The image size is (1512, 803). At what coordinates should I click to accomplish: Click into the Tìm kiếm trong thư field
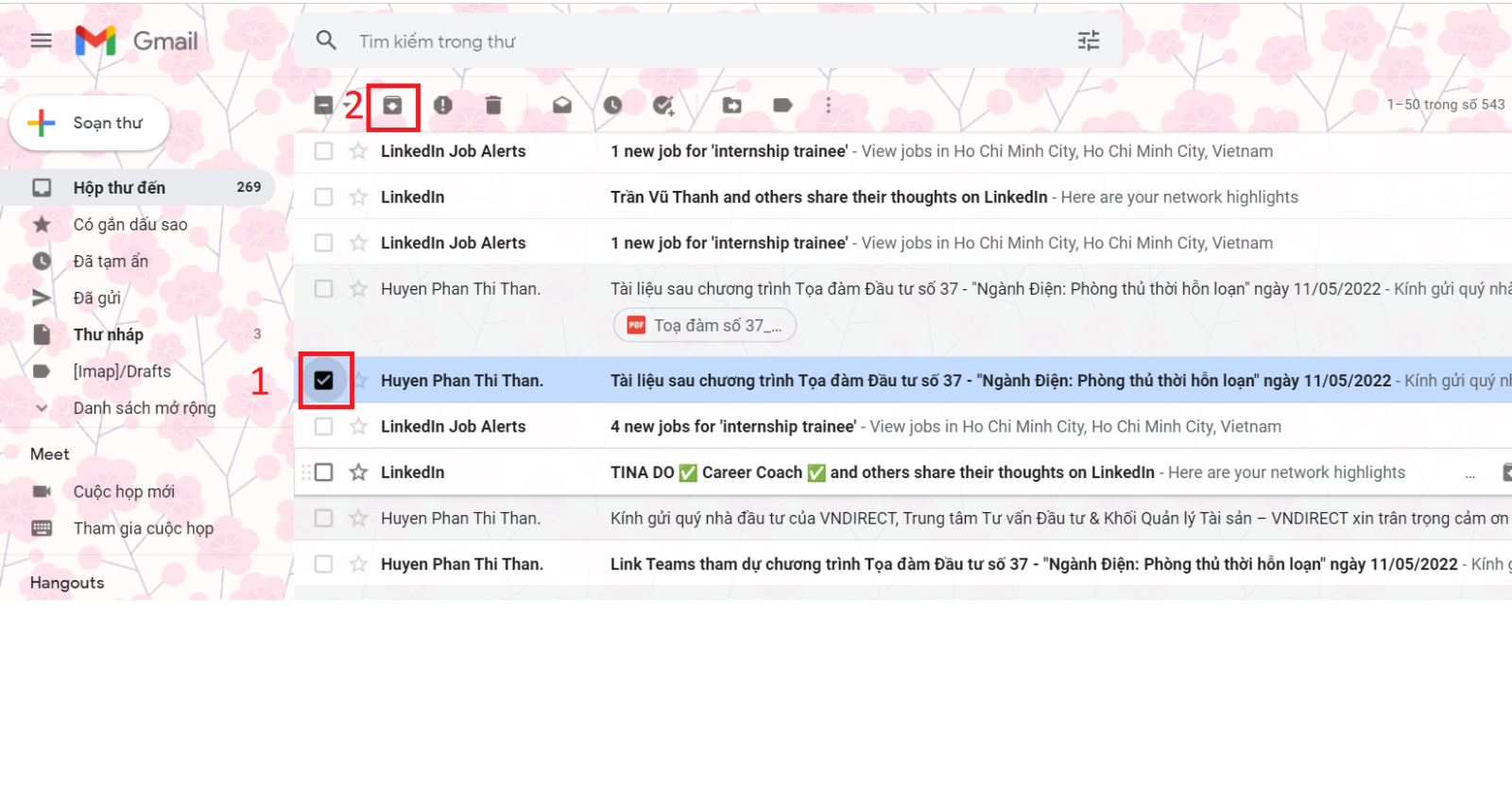pos(709,41)
